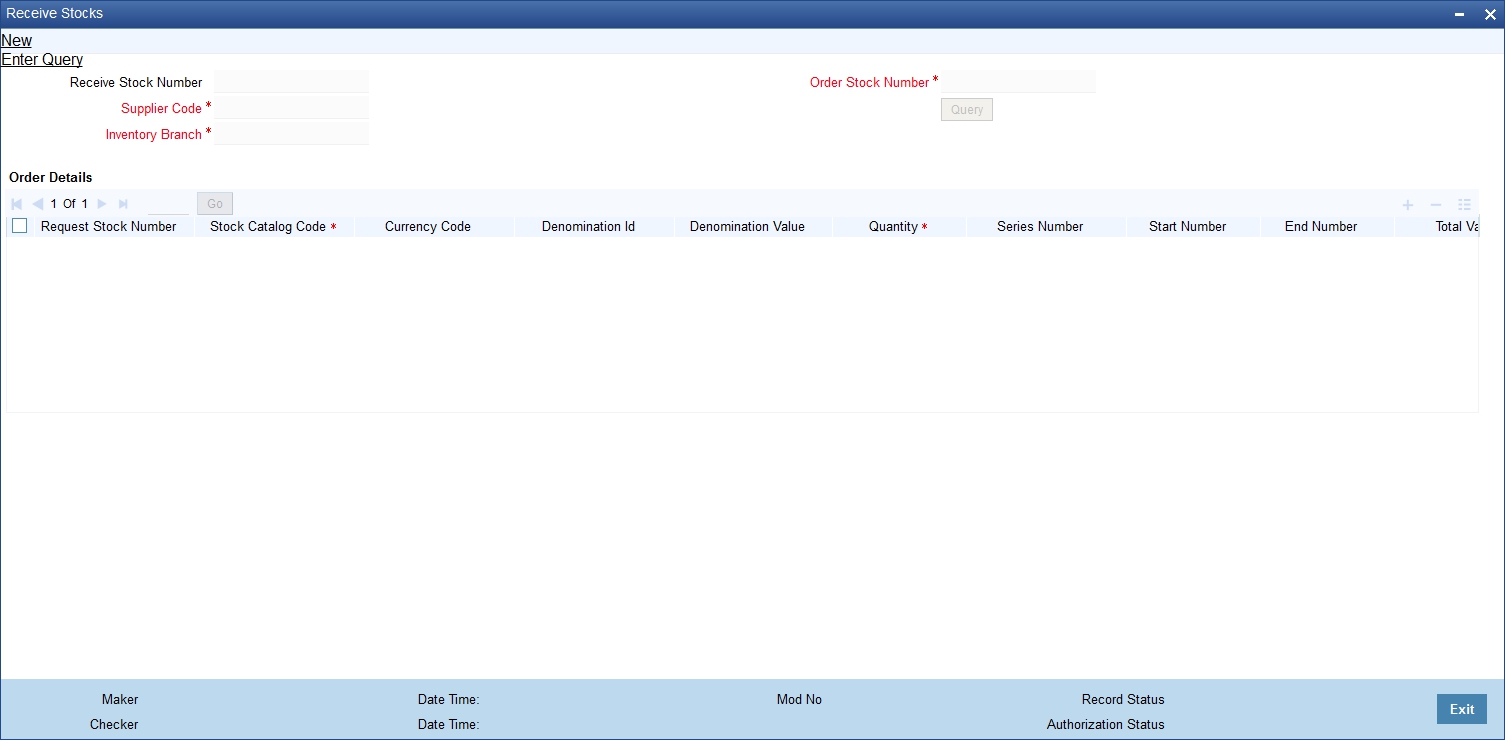Click the New action link
Viewport: 1505px width, 740px height.
tap(17, 41)
